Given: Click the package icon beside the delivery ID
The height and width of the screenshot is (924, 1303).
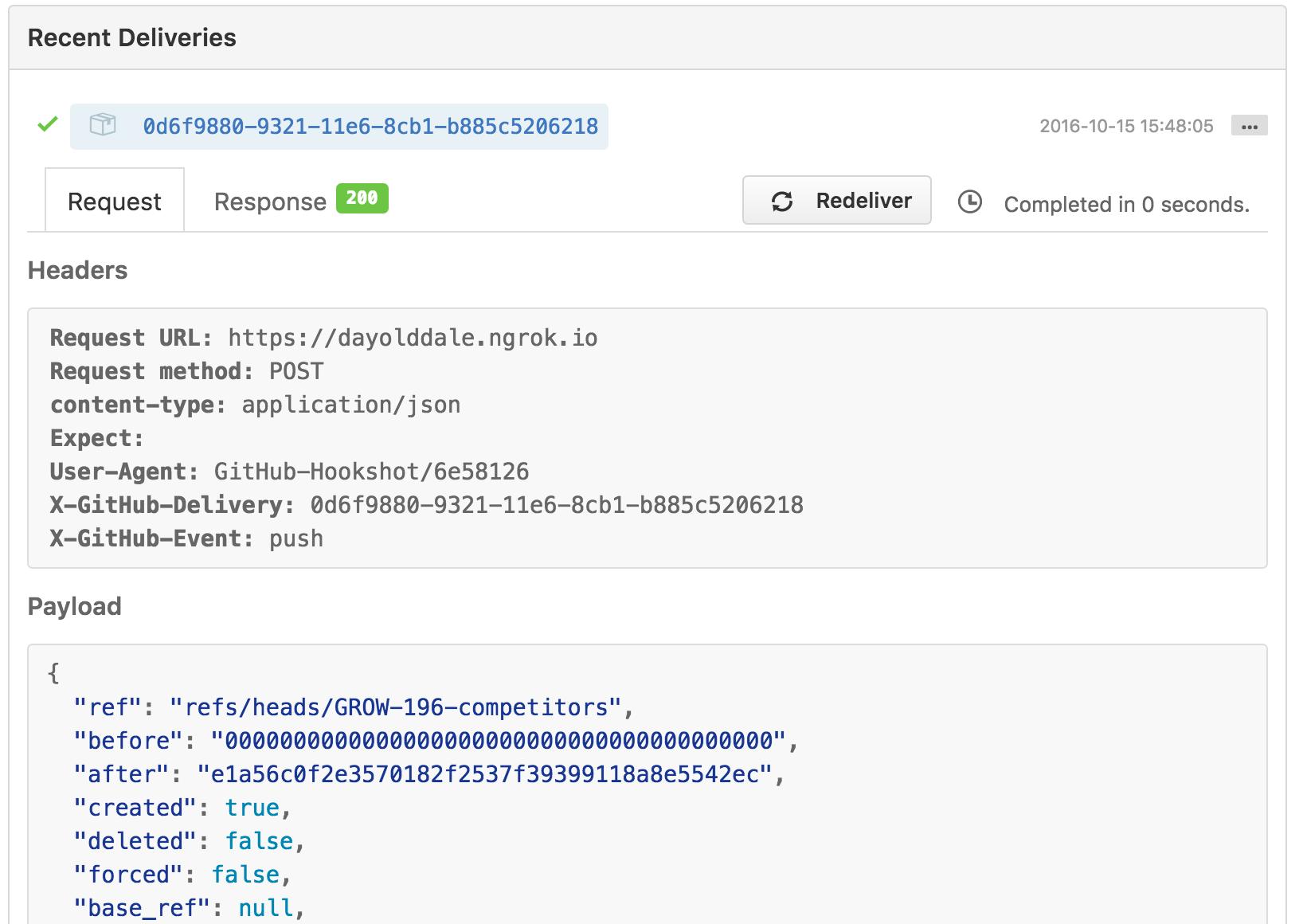Looking at the screenshot, I should tap(102, 125).
